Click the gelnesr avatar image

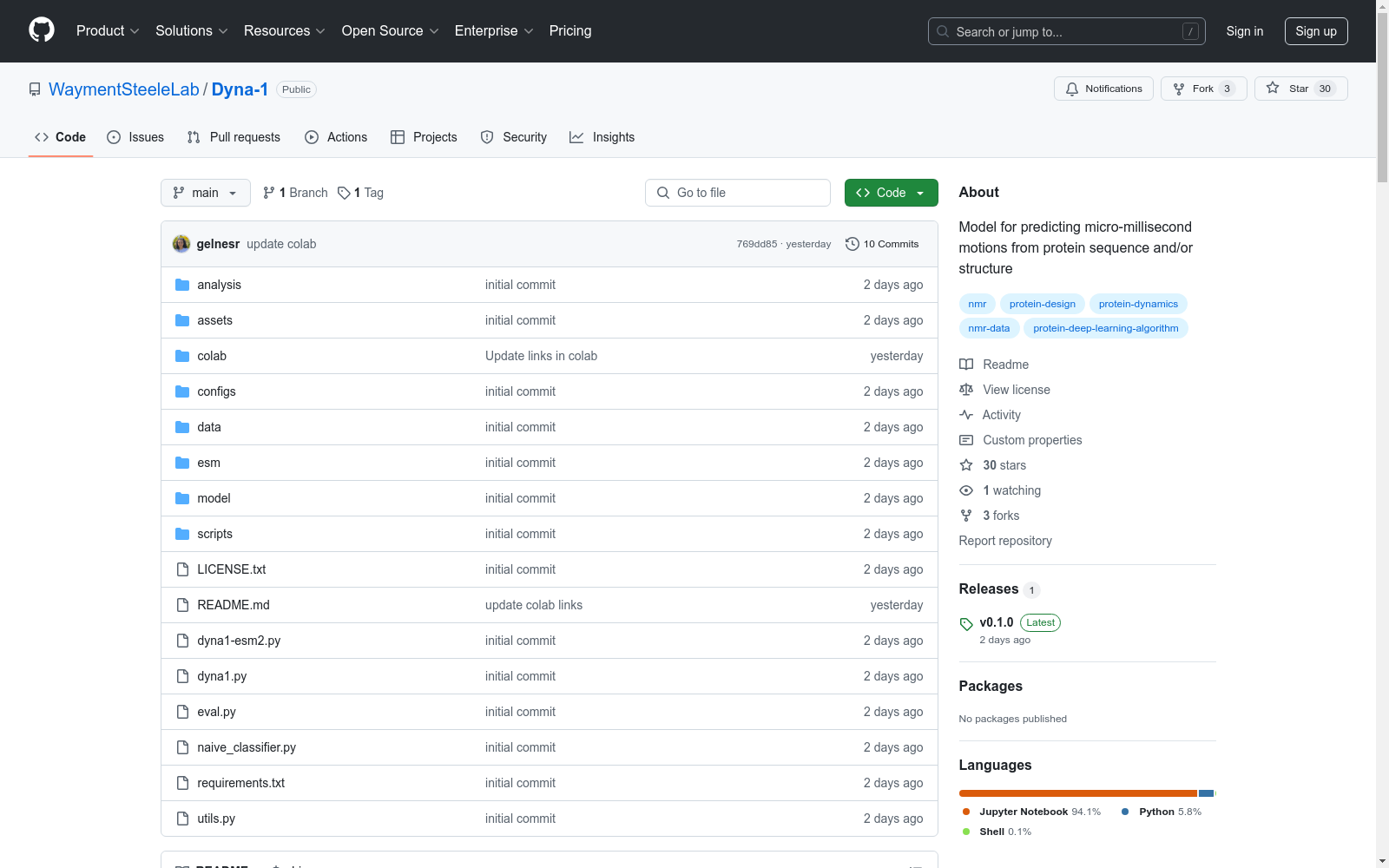(181, 244)
